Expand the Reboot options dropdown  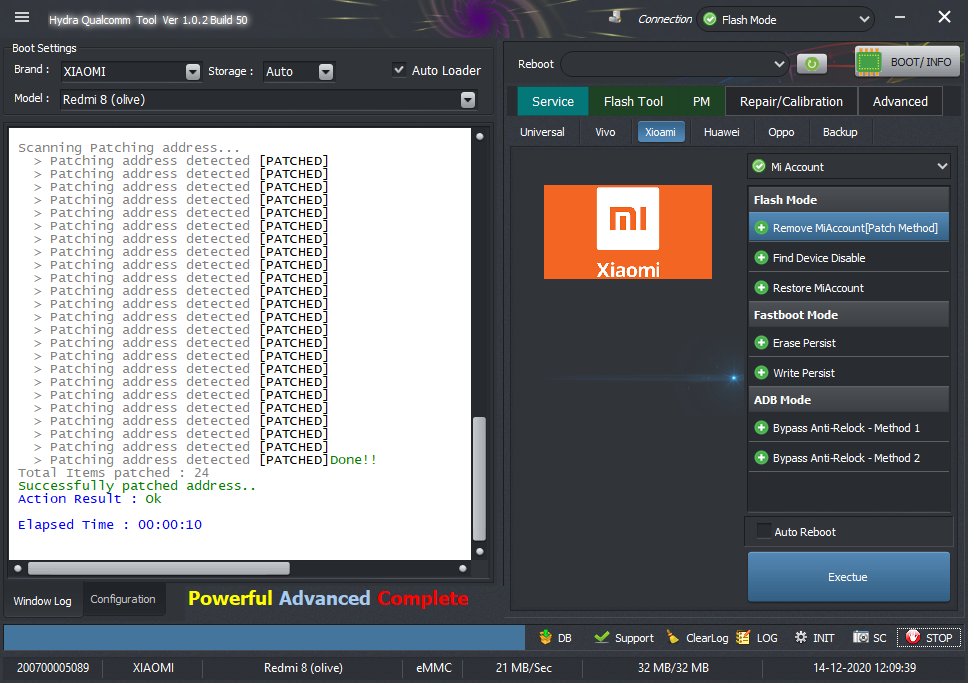click(675, 64)
